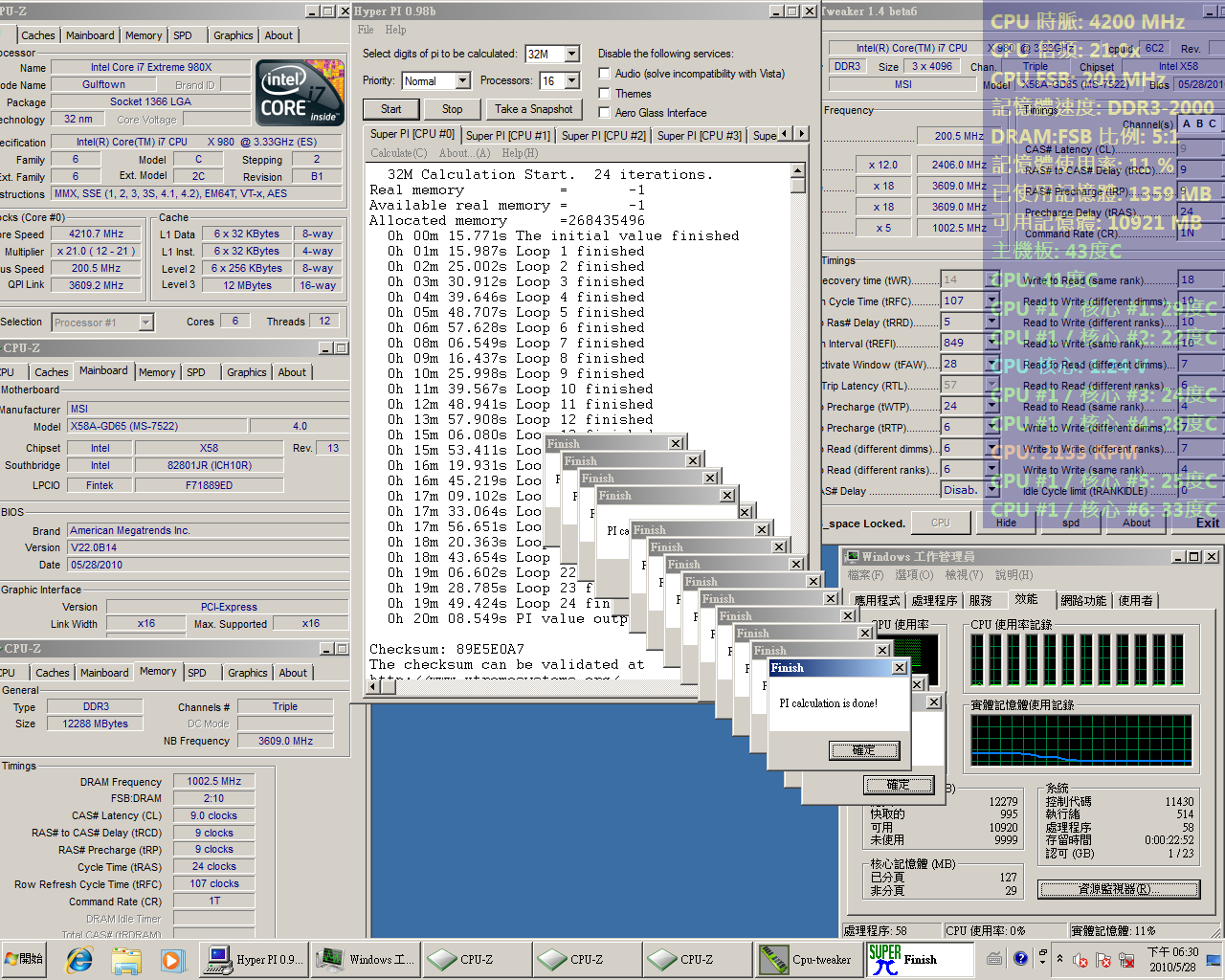Select the Super PI [CPU #3] tab
This screenshot has width=1225, height=980.
[x=699, y=135]
